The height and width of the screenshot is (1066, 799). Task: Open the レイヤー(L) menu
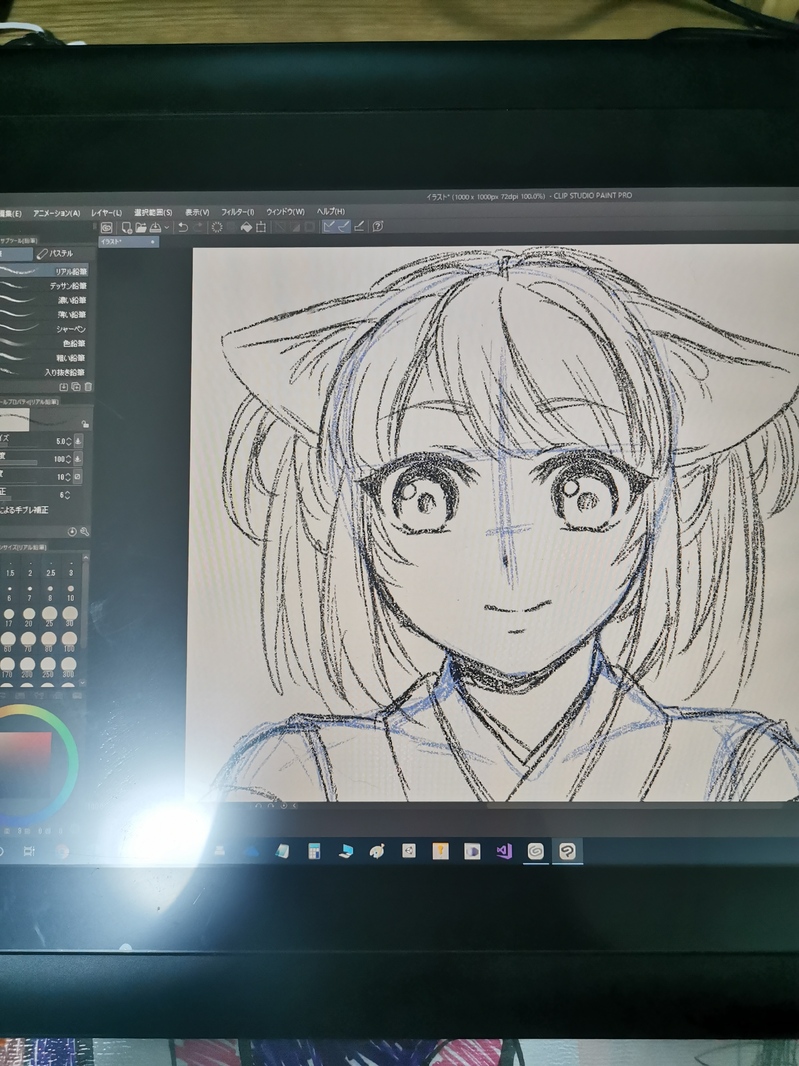coord(107,213)
